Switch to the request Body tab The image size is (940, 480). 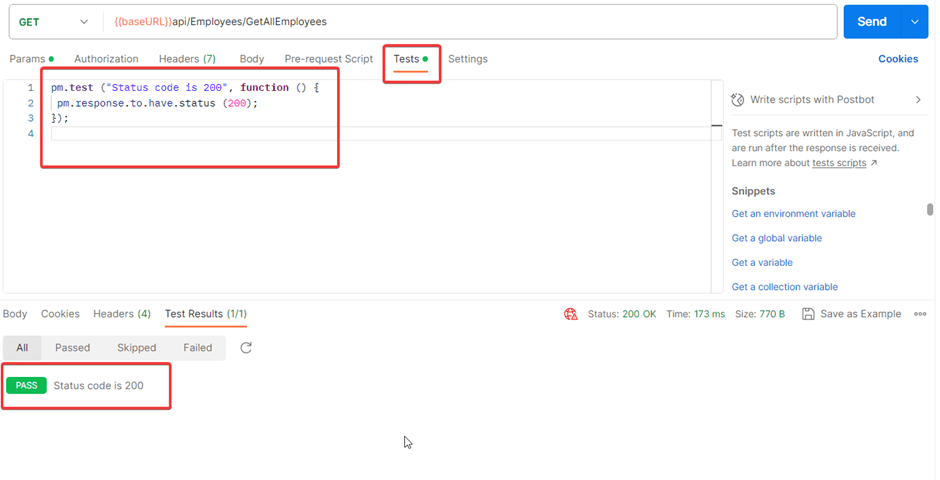252,59
